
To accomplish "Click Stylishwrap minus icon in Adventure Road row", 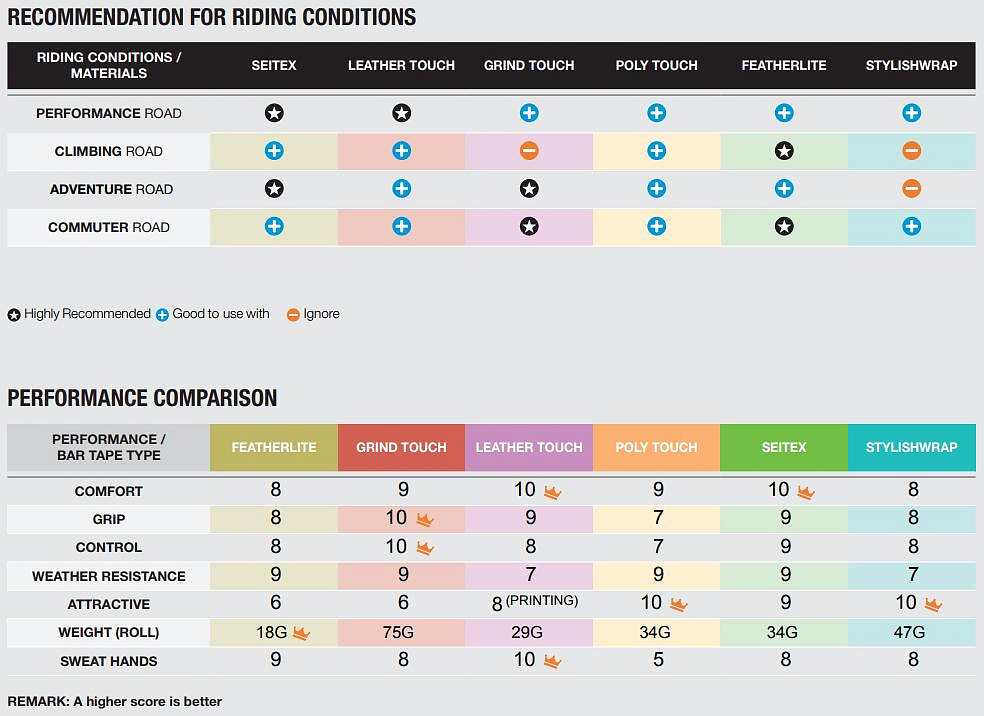I will pos(911,189).
